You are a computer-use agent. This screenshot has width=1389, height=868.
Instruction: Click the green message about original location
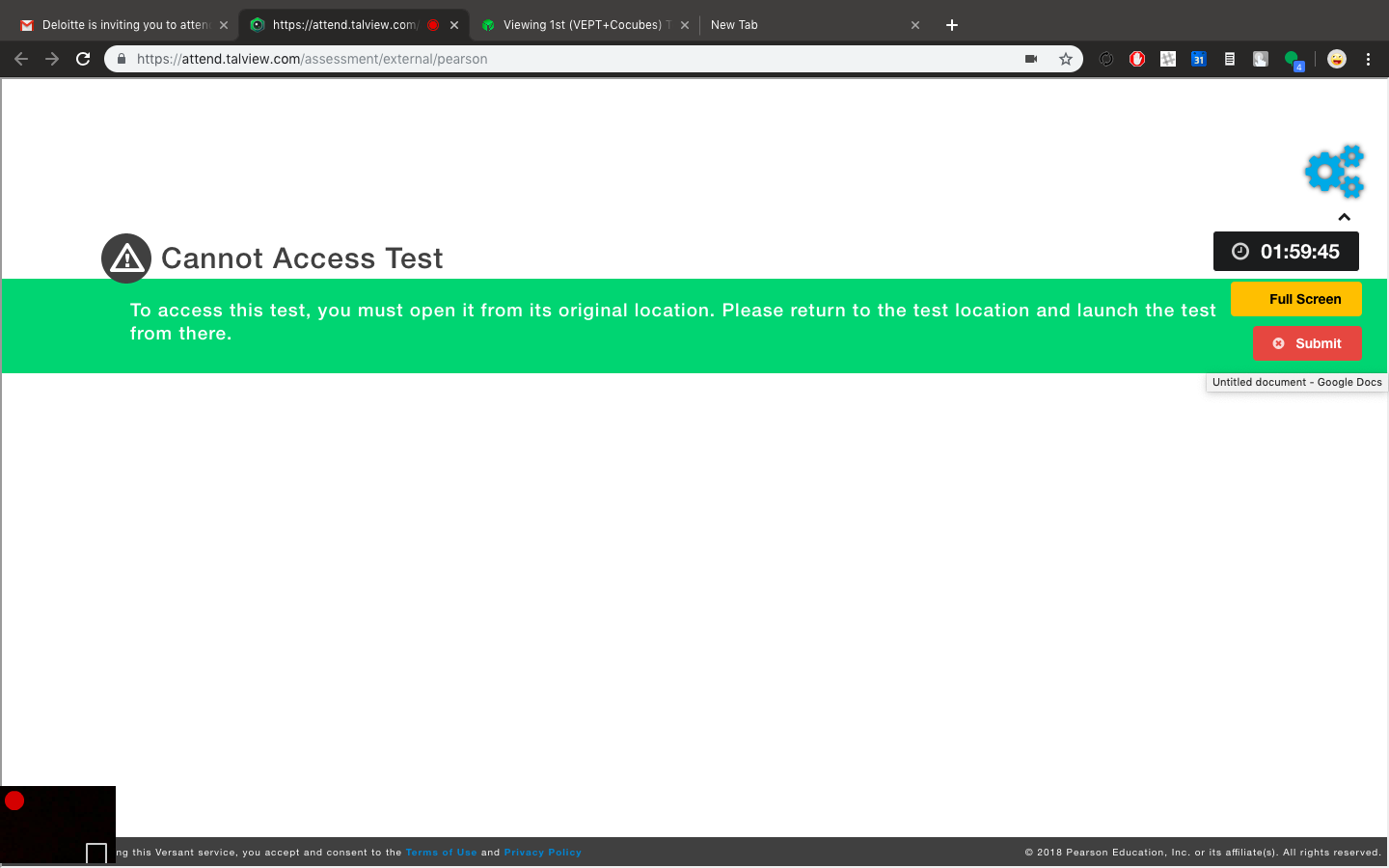(x=673, y=322)
